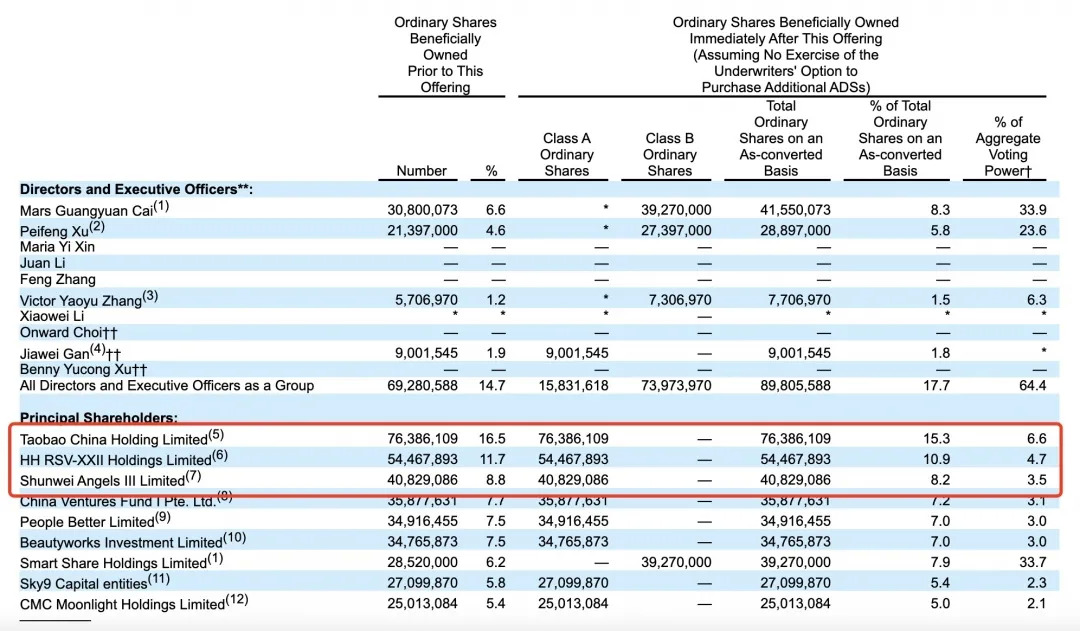
Task: Click the Beautyworks Investment Limited name
Action: point(121,542)
